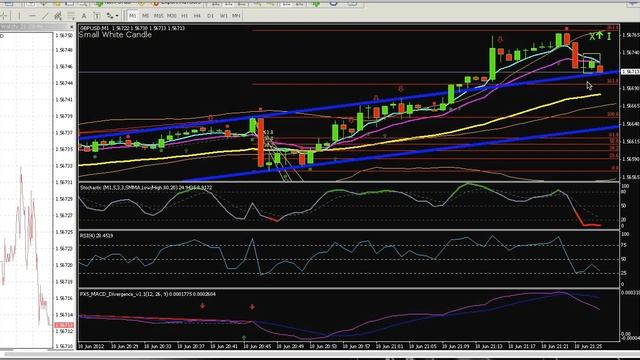Click the red 1.56713 price tag in left panel
Screen dimensions: 640x360
(64, 325)
